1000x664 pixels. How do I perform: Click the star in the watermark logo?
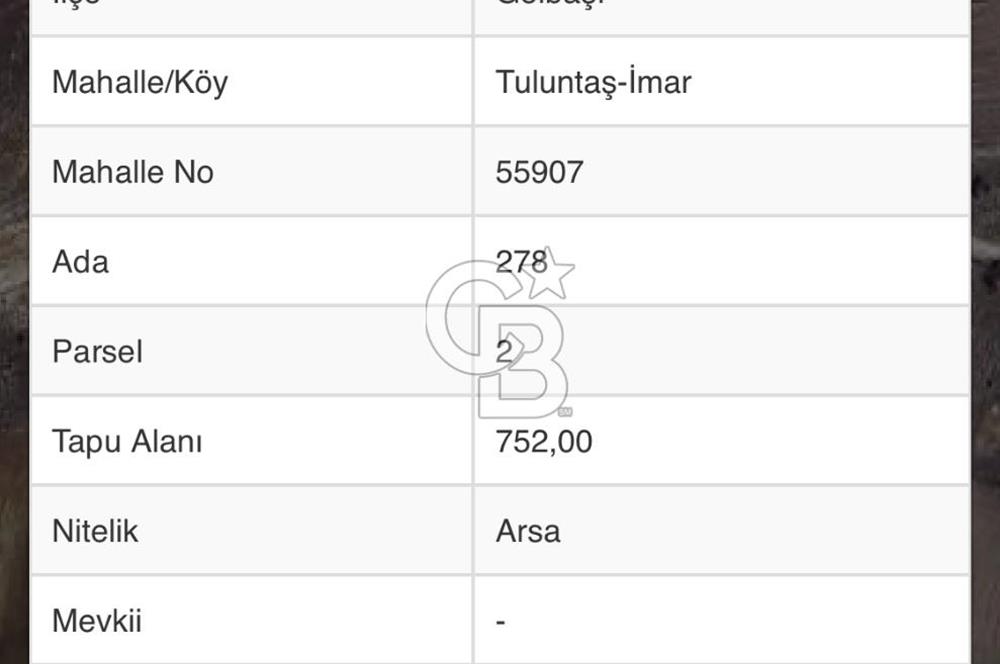click(549, 273)
